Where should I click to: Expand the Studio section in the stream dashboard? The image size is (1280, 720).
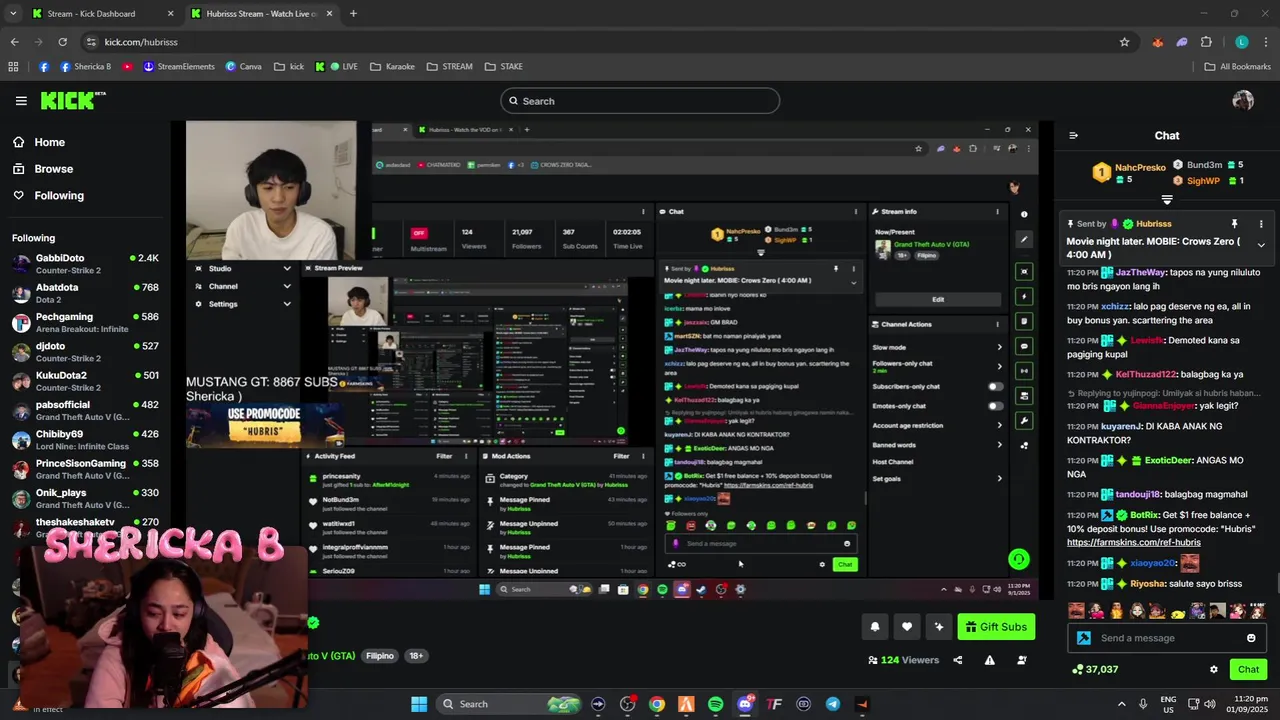(287, 269)
